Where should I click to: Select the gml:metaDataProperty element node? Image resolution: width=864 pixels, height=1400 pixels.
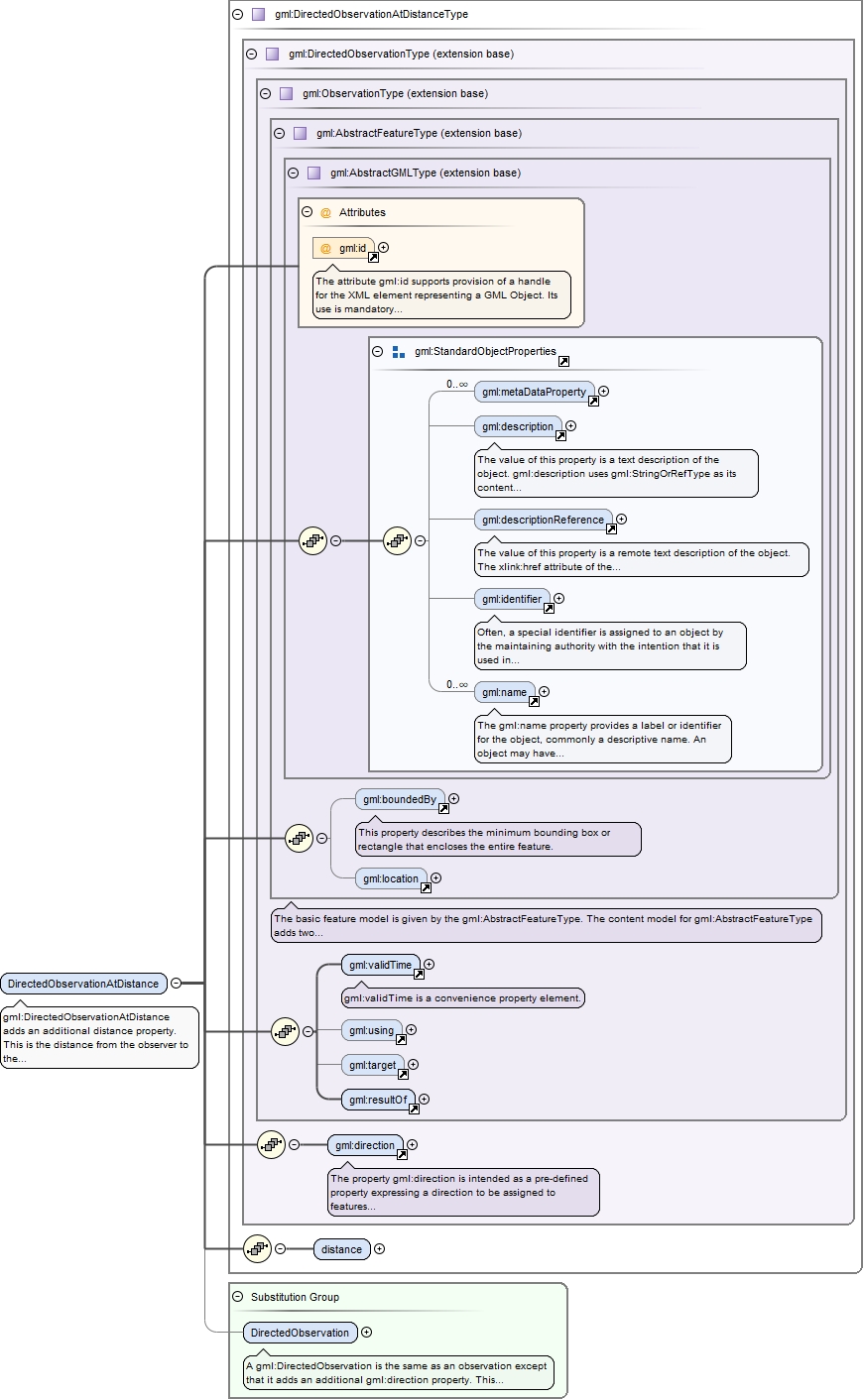(534, 392)
